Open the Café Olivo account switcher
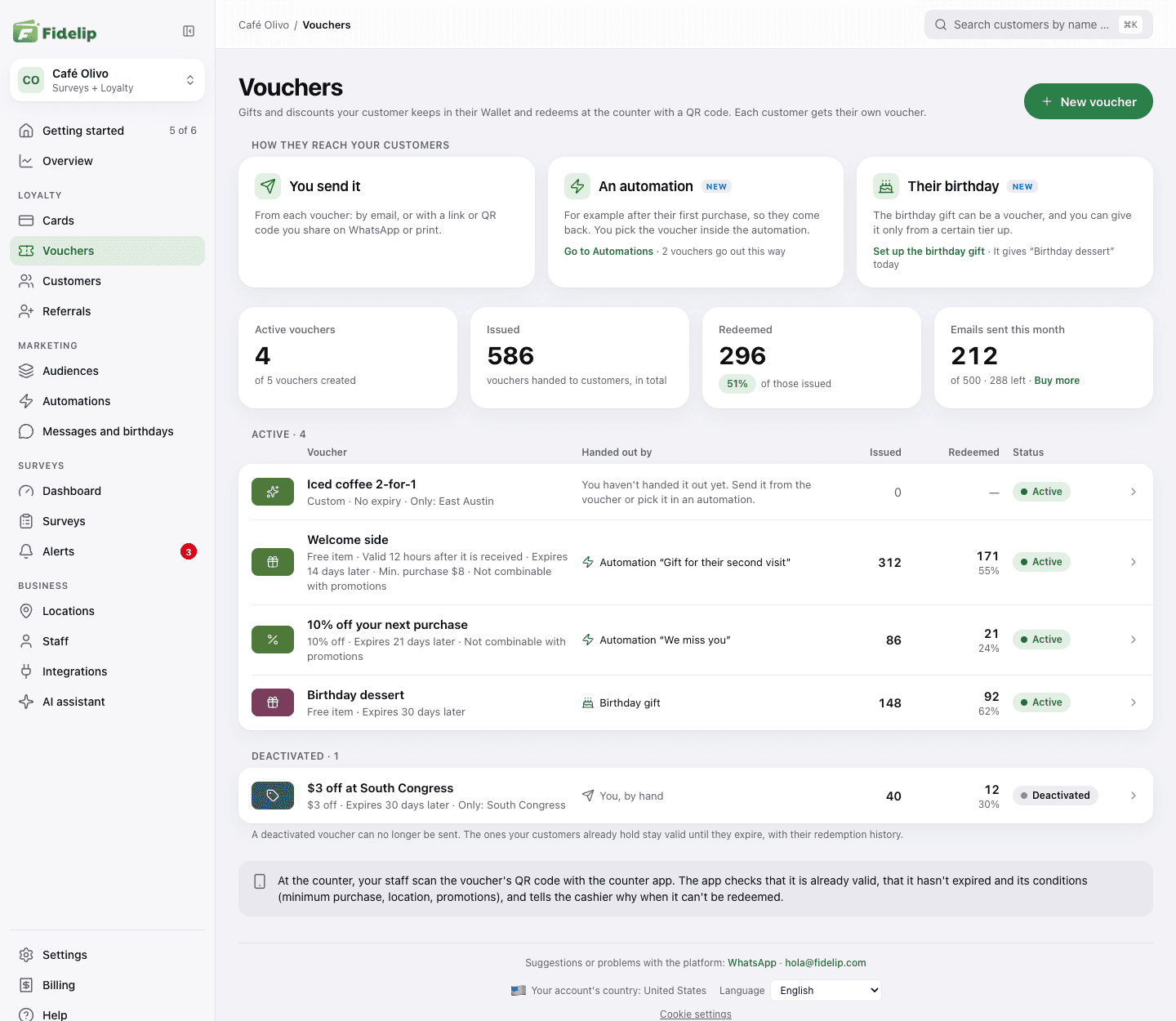 (x=107, y=80)
